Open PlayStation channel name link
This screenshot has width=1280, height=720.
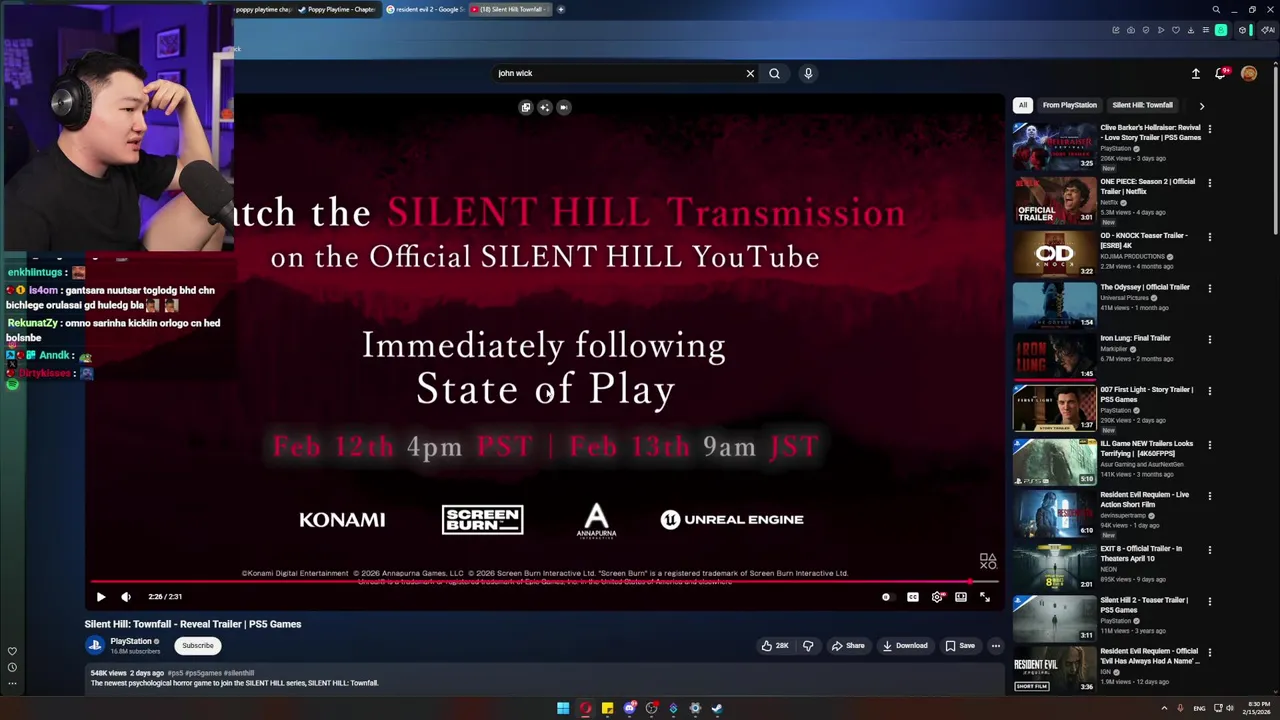point(131,641)
